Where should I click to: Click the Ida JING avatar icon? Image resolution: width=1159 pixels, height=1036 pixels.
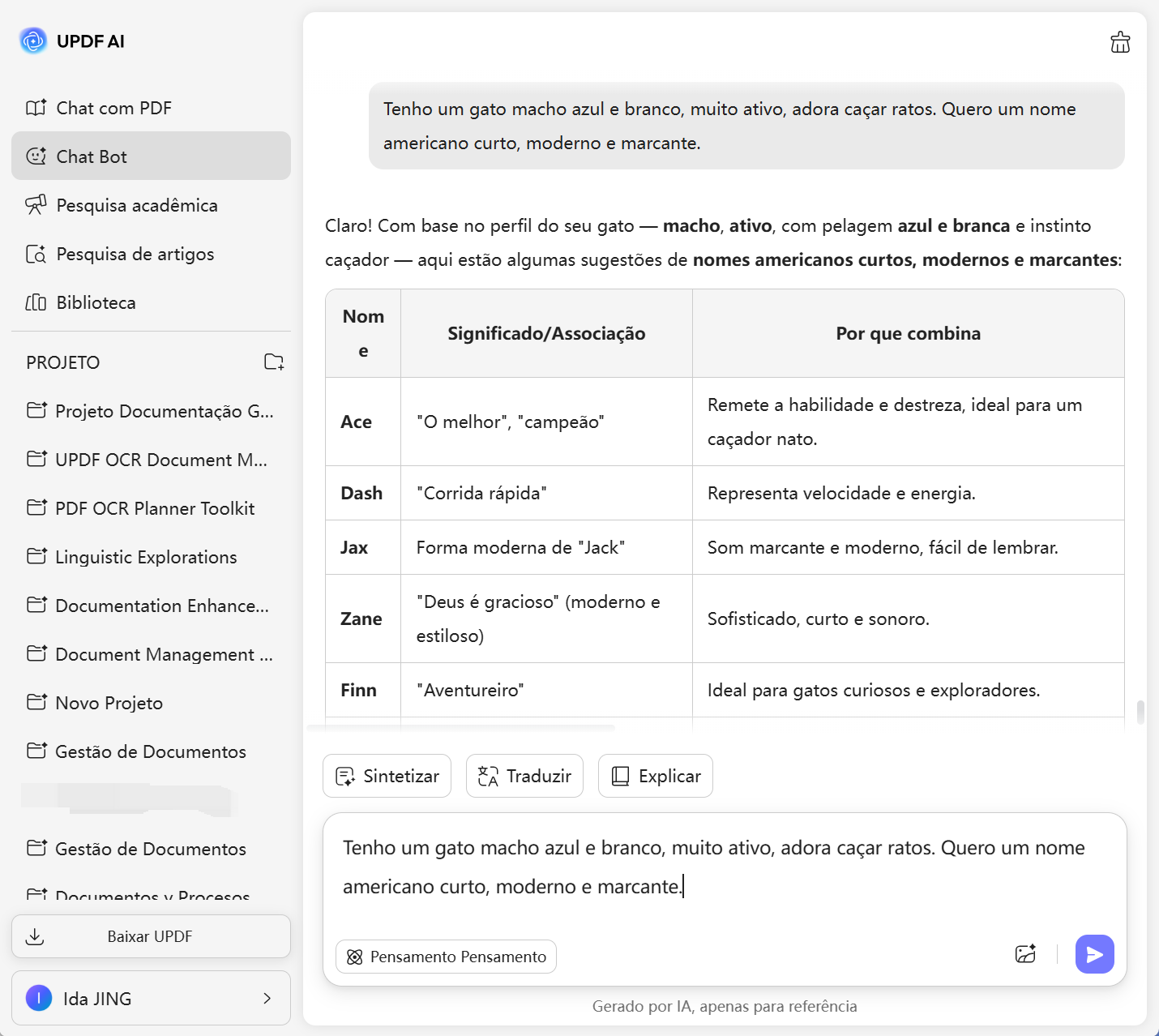tap(39, 998)
